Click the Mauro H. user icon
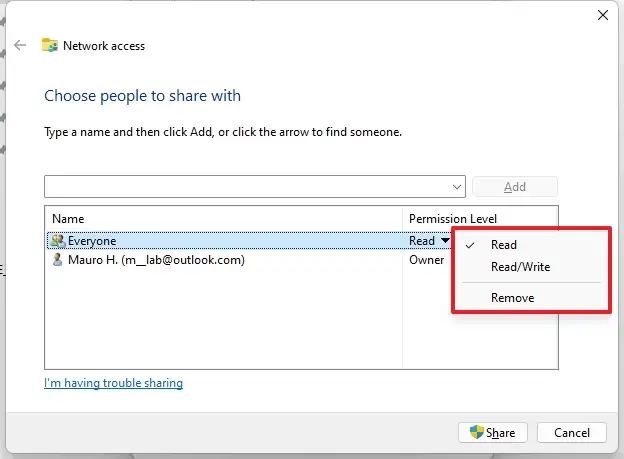 click(x=58, y=260)
